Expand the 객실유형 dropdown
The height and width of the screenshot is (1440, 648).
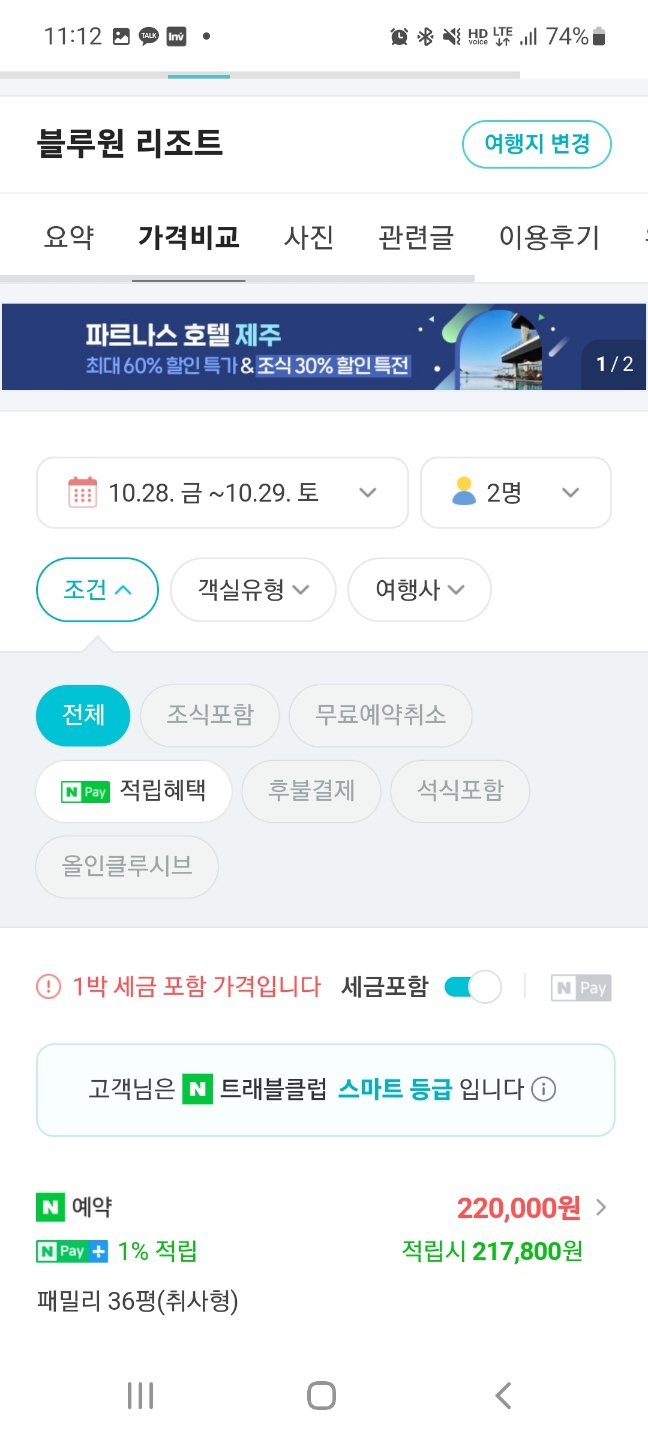coord(253,589)
